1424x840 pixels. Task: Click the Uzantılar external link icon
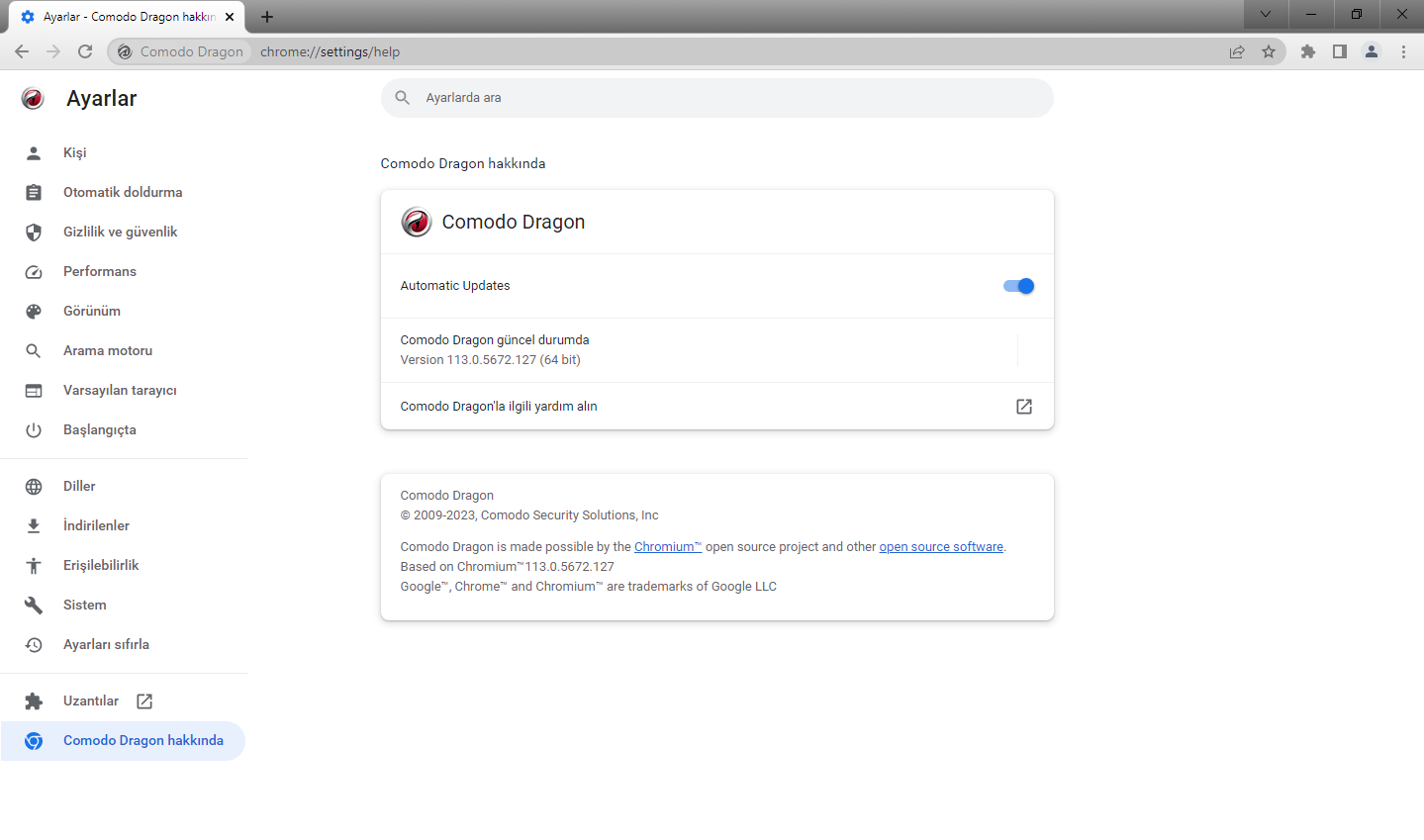[x=144, y=700]
